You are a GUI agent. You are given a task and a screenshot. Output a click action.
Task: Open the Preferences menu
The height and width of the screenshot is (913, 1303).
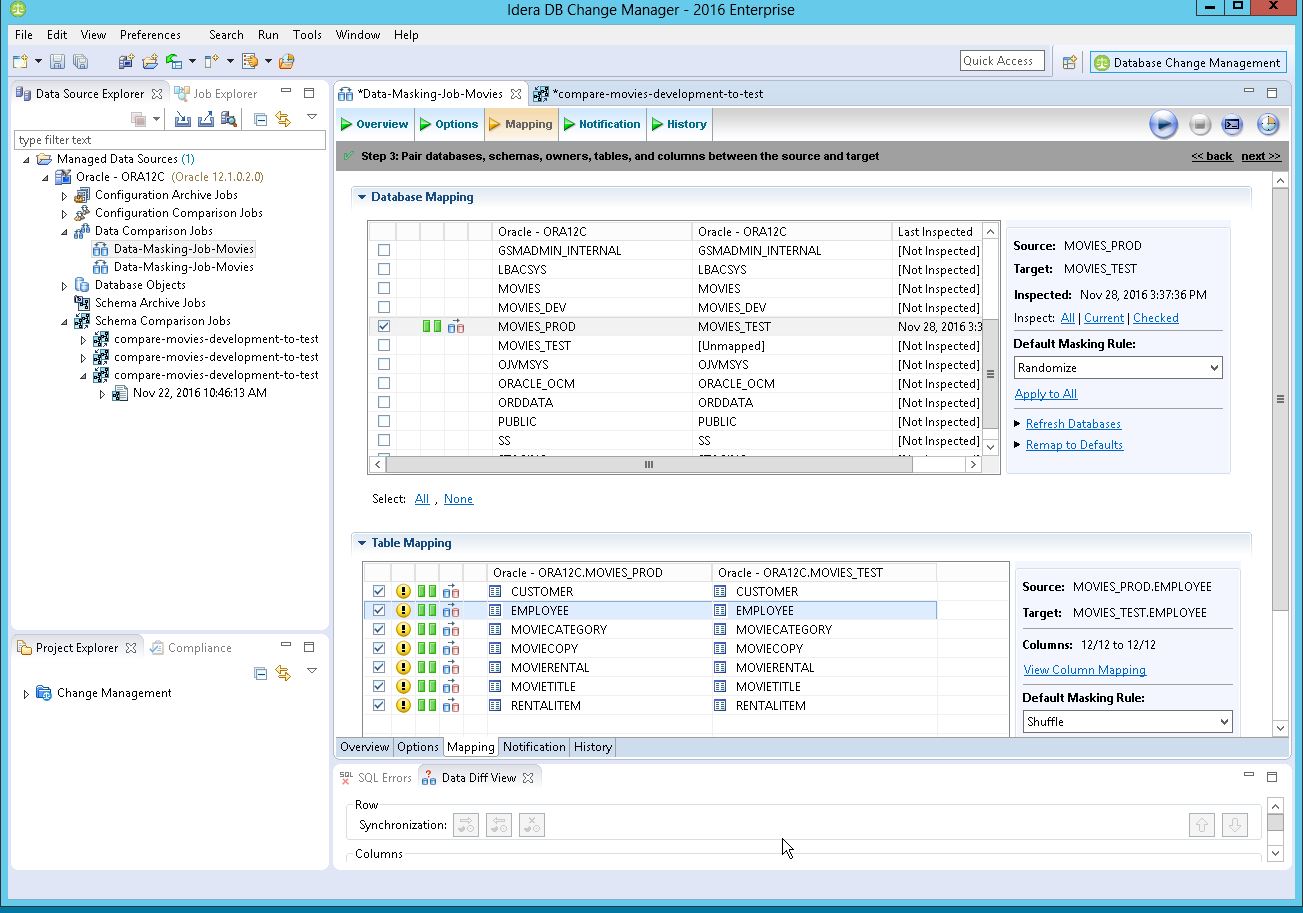(150, 34)
